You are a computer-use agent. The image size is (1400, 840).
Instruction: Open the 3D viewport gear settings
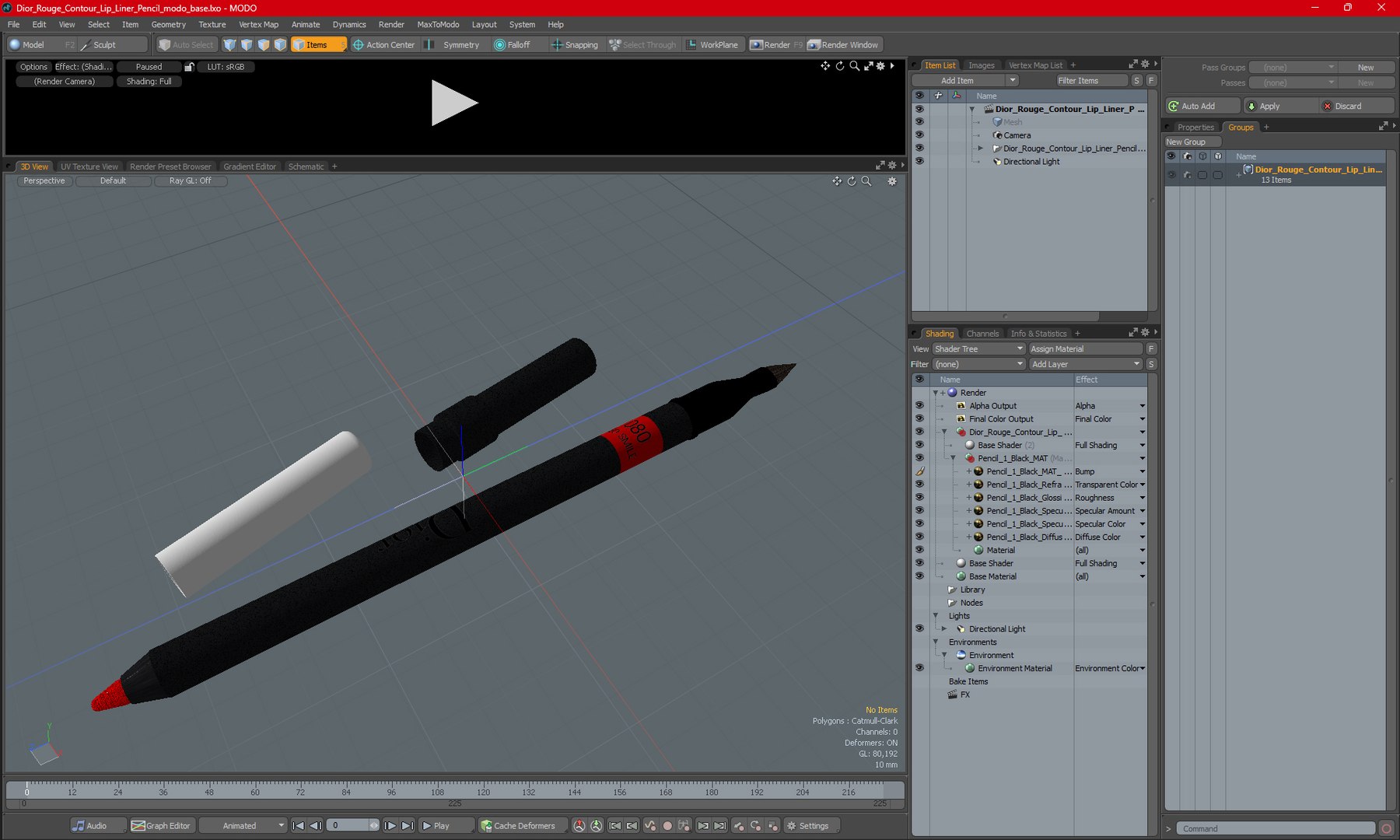click(892, 181)
